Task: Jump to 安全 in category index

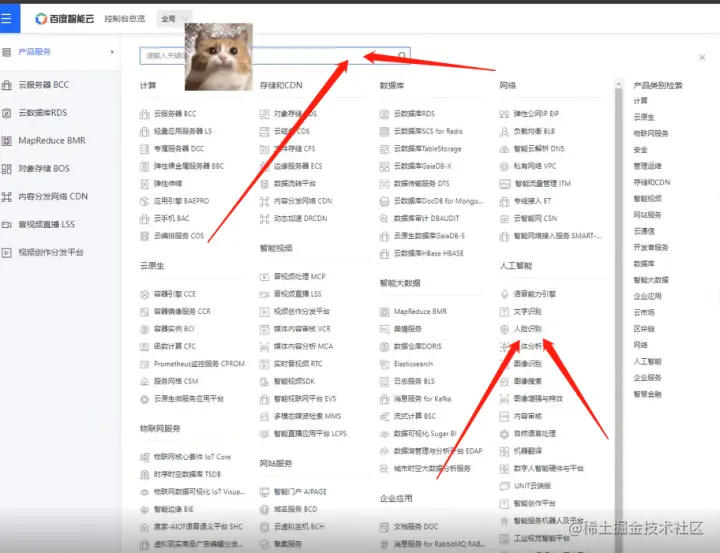Action: [641, 150]
